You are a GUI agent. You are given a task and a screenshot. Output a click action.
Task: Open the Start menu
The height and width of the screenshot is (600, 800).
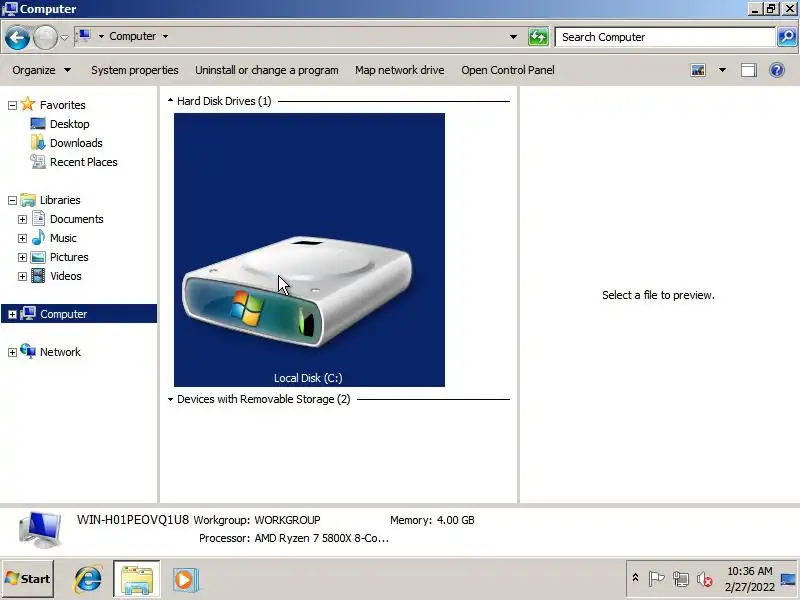[28, 579]
